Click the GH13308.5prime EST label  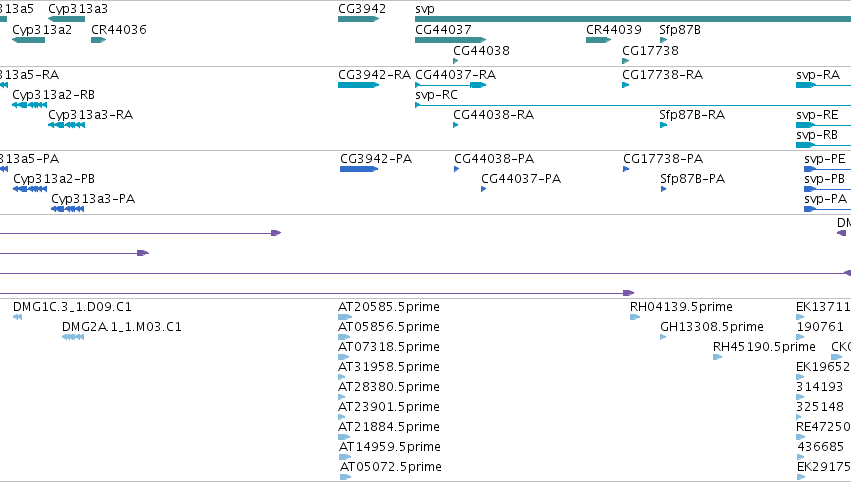click(712, 327)
